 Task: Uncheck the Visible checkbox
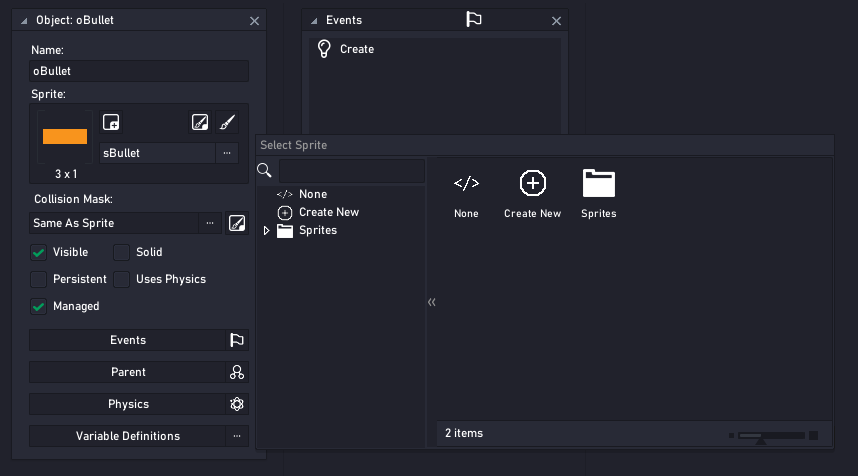click(x=39, y=252)
